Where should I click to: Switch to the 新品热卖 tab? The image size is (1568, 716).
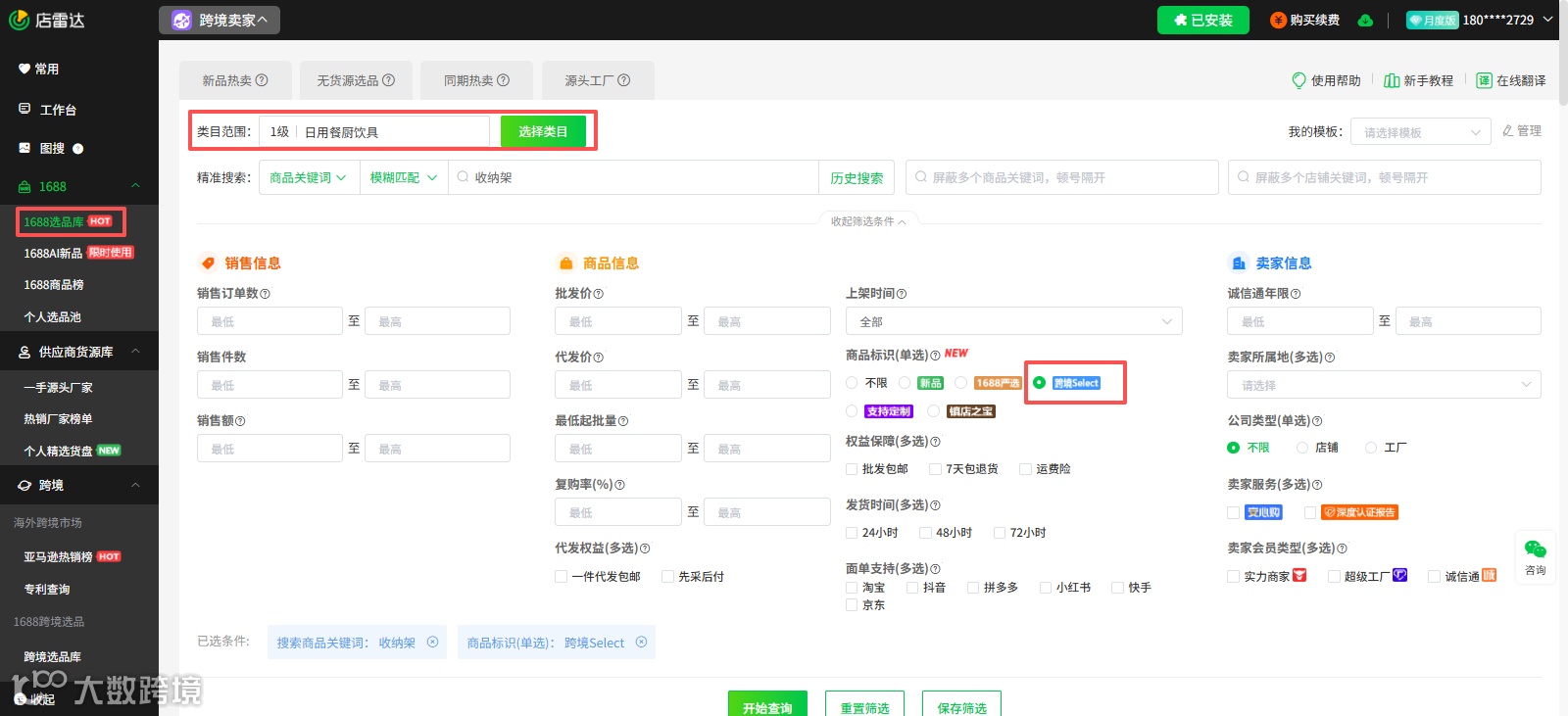(235, 80)
